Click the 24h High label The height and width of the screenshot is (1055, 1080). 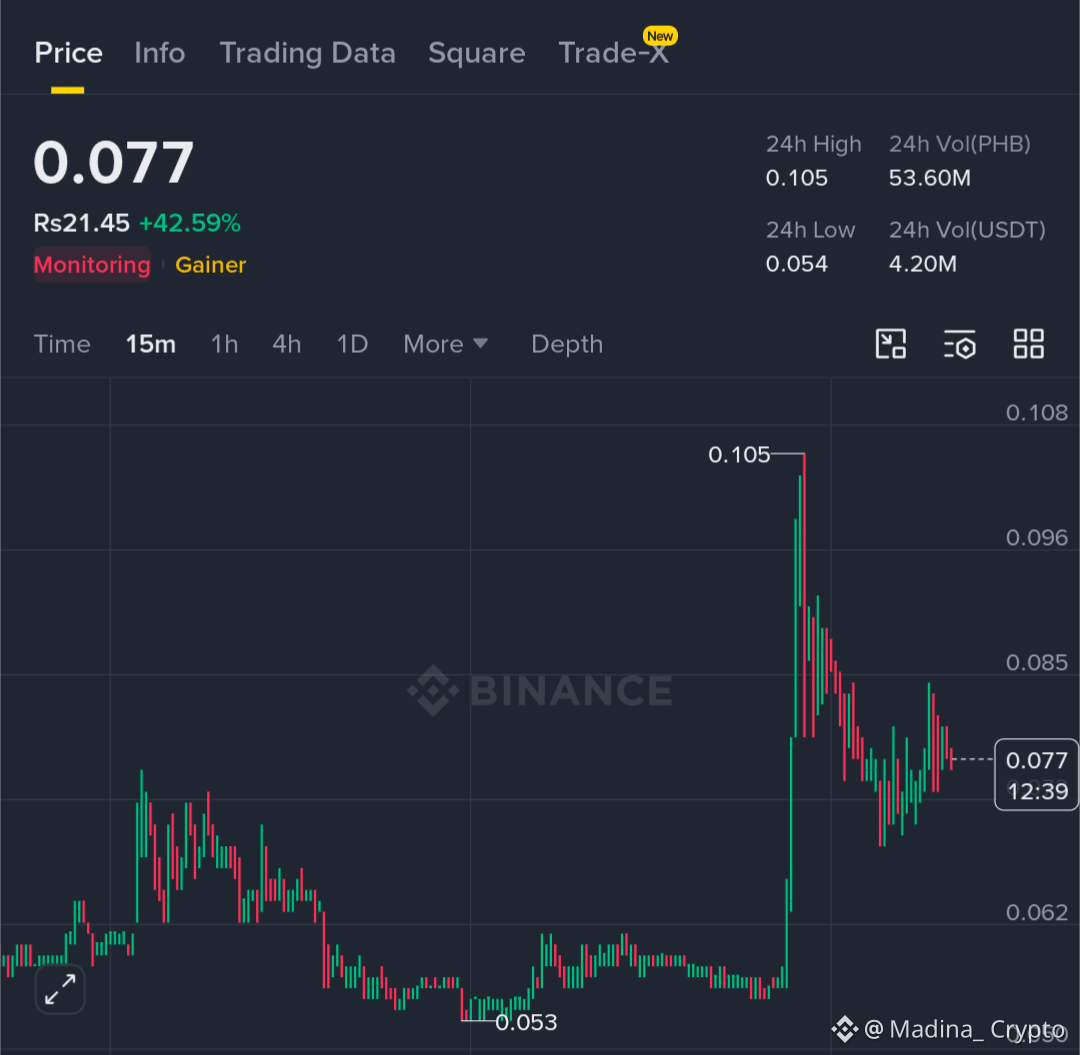click(x=813, y=145)
